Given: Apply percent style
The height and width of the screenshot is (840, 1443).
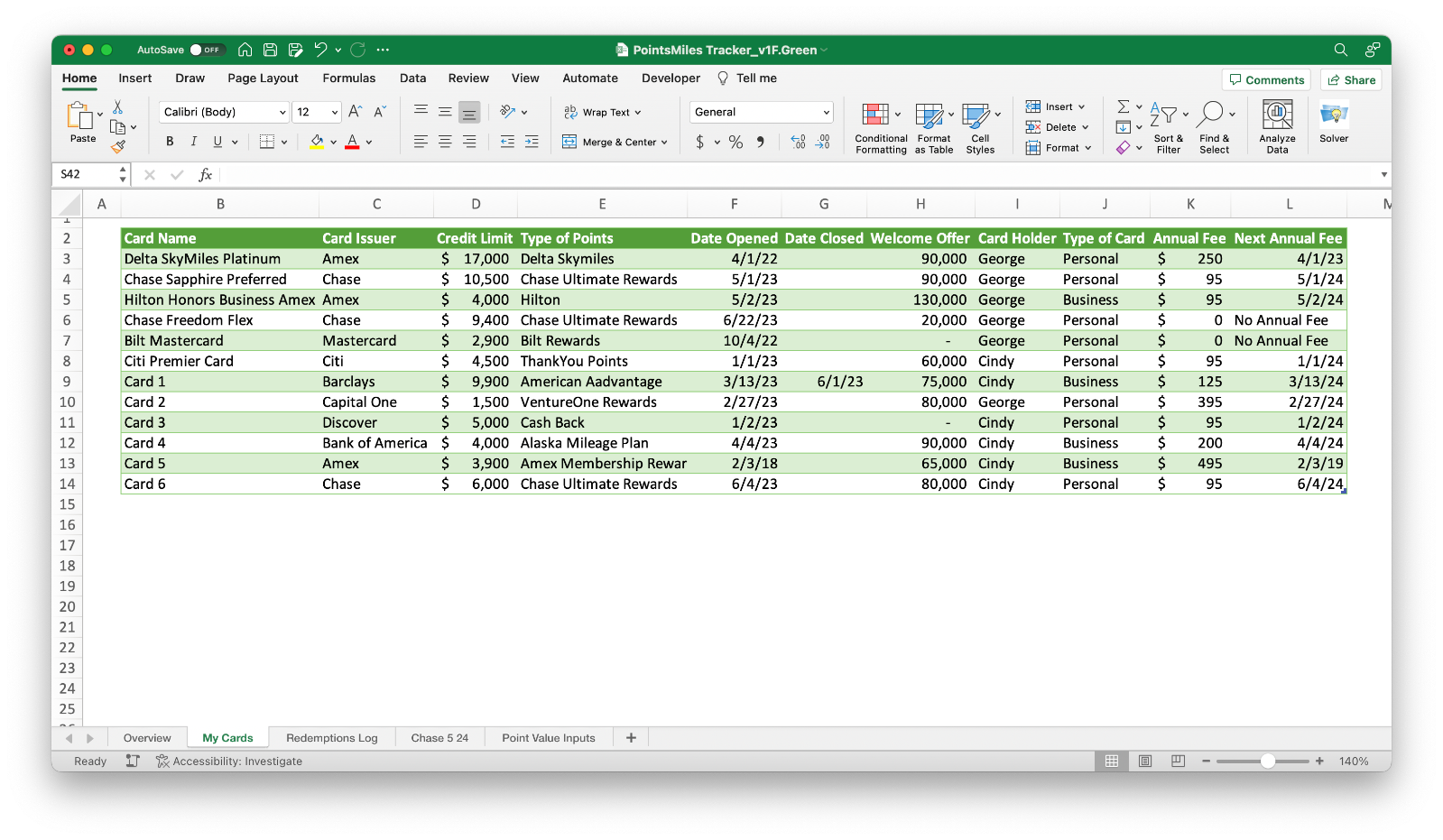Looking at the screenshot, I should point(735,142).
